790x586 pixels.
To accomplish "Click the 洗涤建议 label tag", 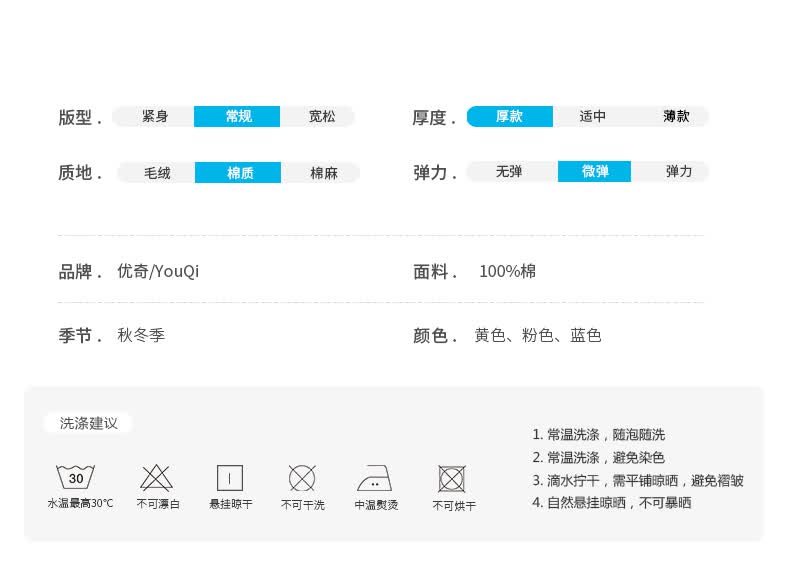I will pyautogui.click(x=89, y=423).
